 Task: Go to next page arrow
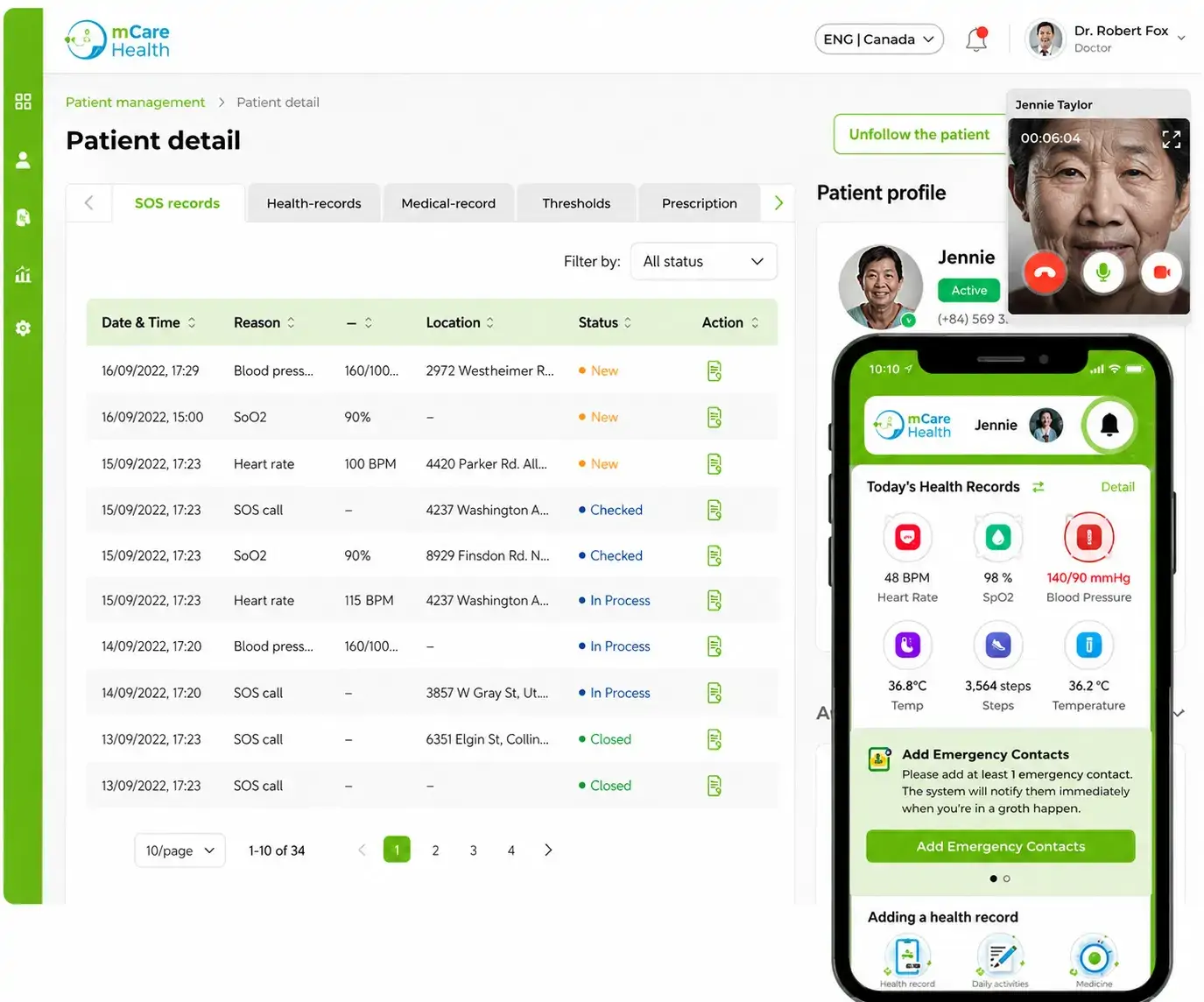548,850
